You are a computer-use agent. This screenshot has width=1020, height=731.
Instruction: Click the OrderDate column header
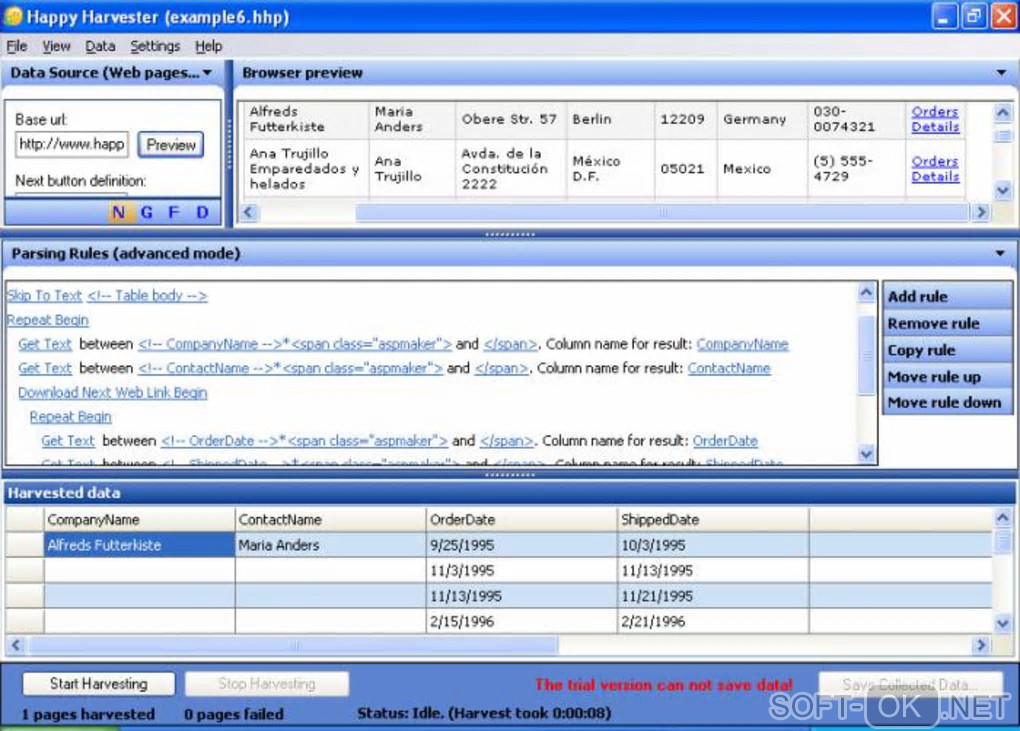click(x=521, y=520)
